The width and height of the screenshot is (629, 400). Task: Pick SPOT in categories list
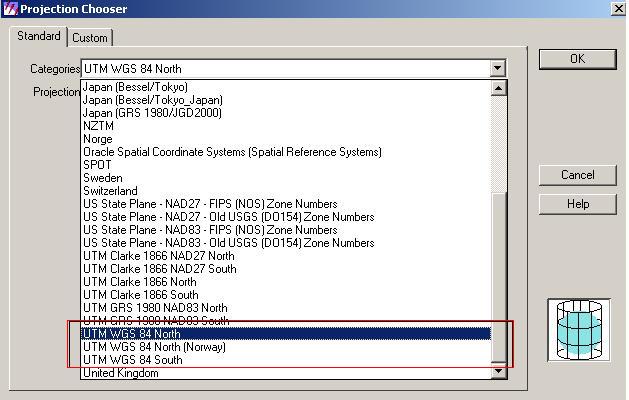click(x=286, y=165)
